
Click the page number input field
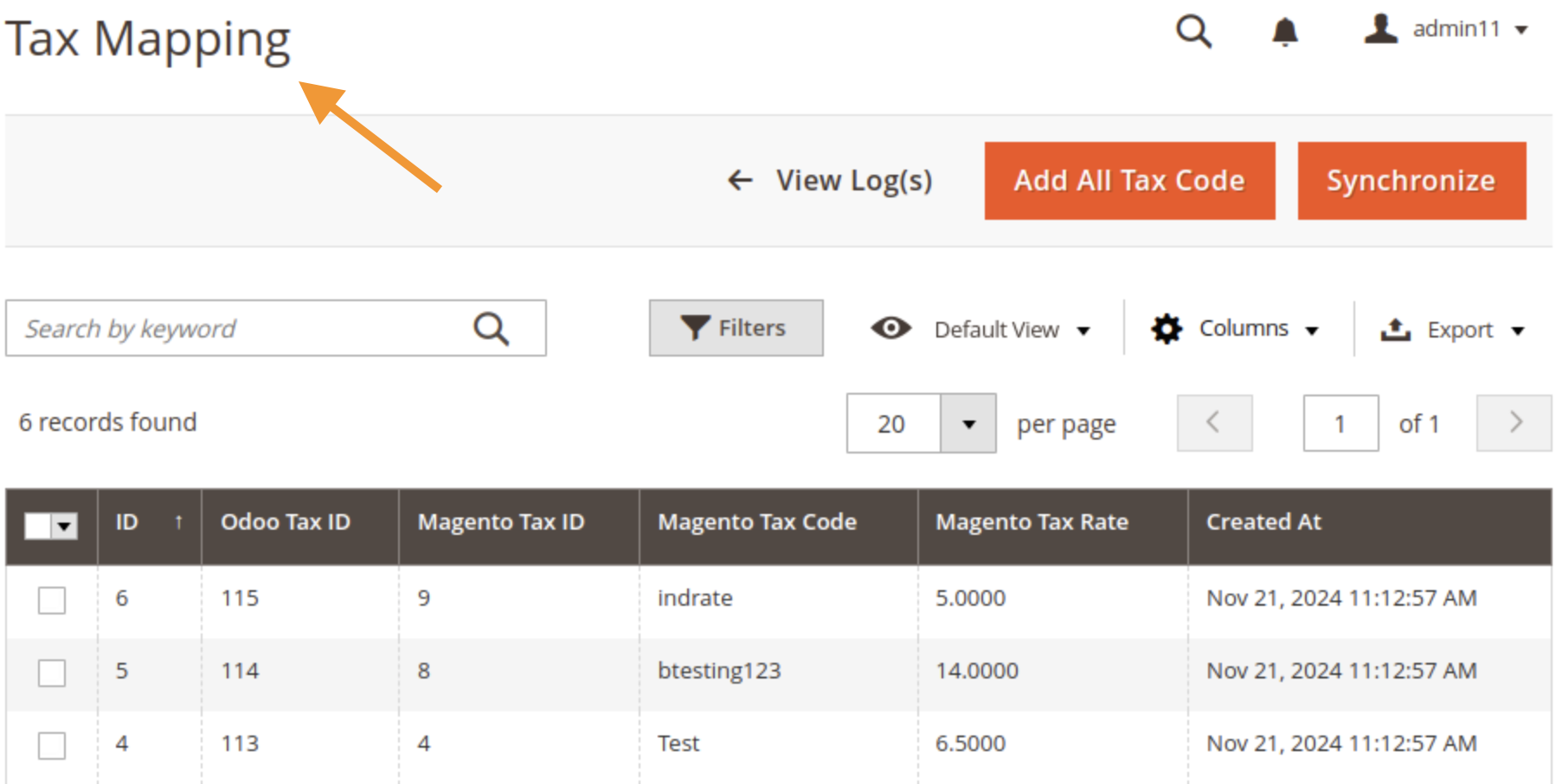click(1341, 423)
